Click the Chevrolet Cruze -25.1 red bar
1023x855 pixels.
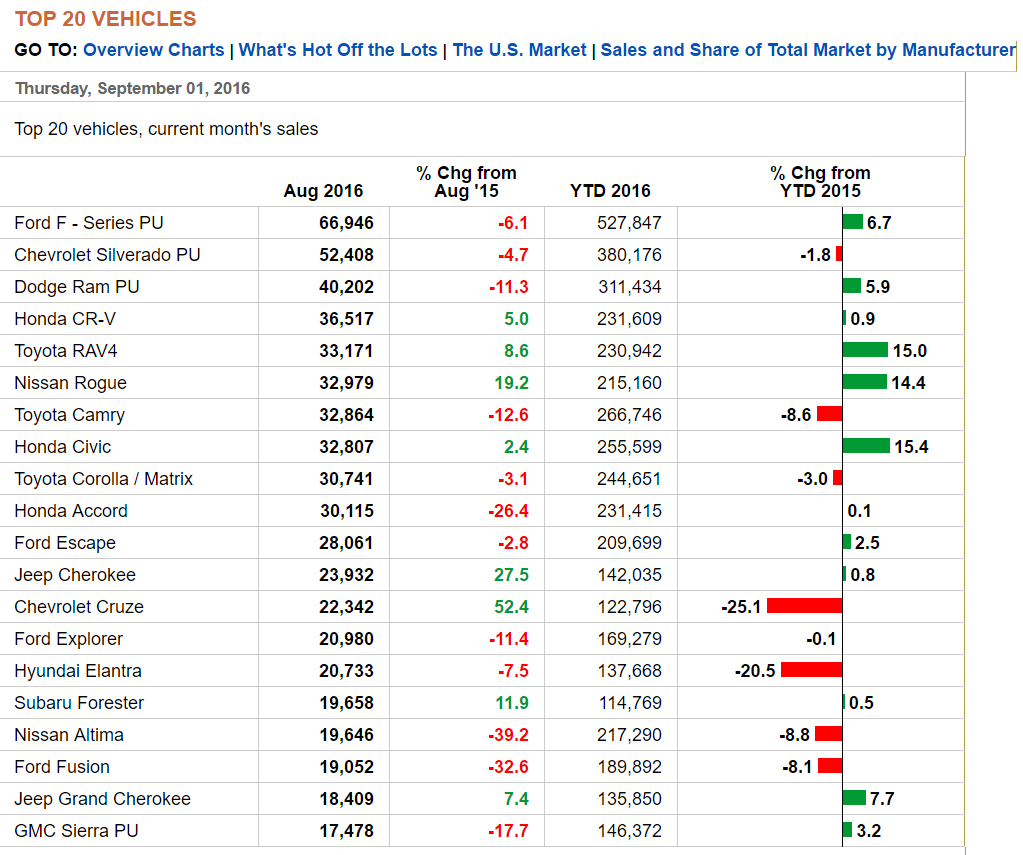coord(804,606)
